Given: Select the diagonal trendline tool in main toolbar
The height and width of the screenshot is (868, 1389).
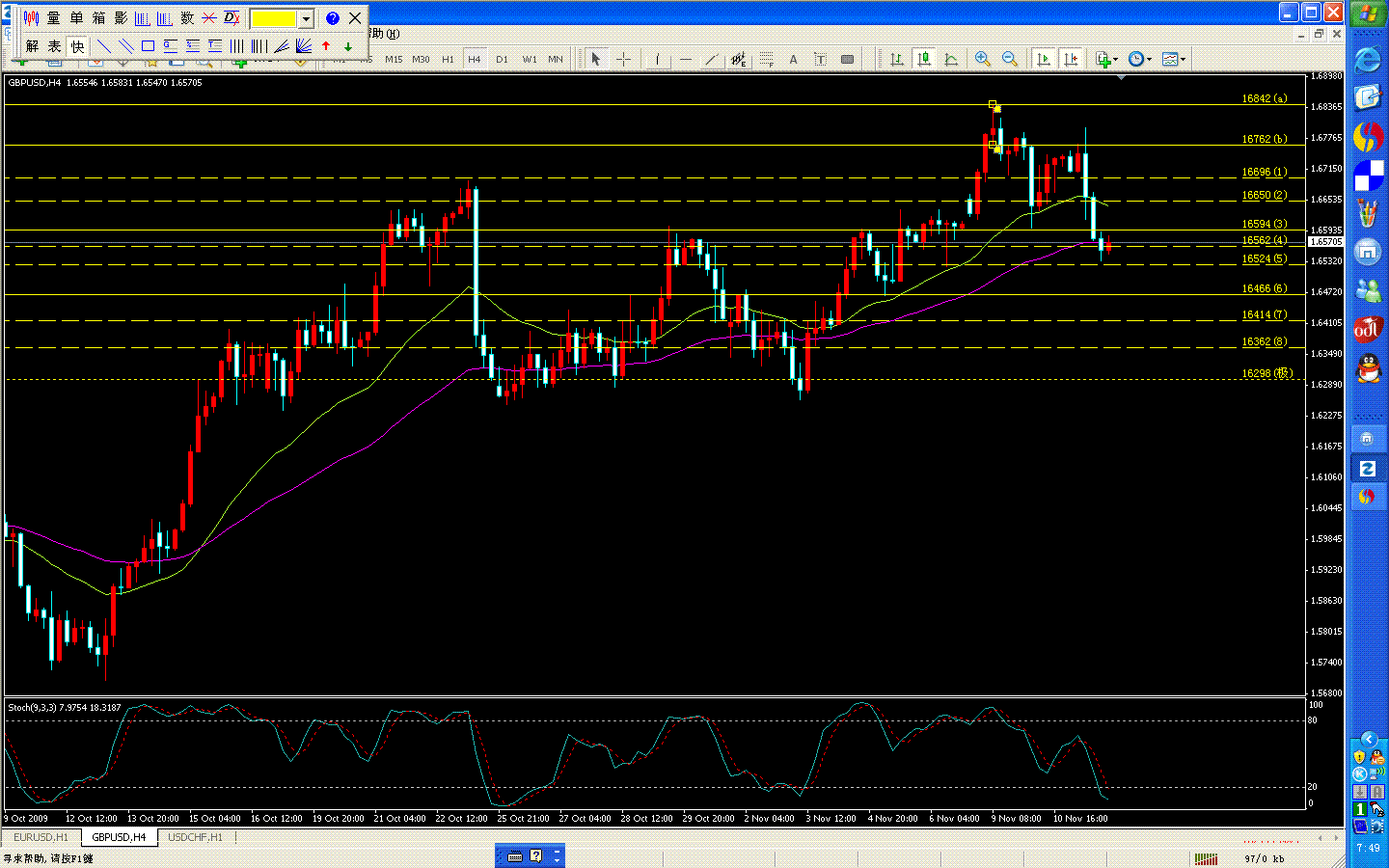Looking at the screenshot, I should coord(712,59).
